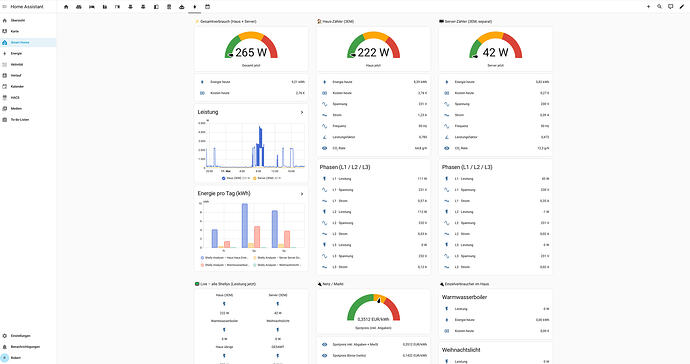The width and height of the screenshot is (690, 364).
Task: Toggle red Warmwasser legend in Energie pro Tag
Action: click(225, 265)
